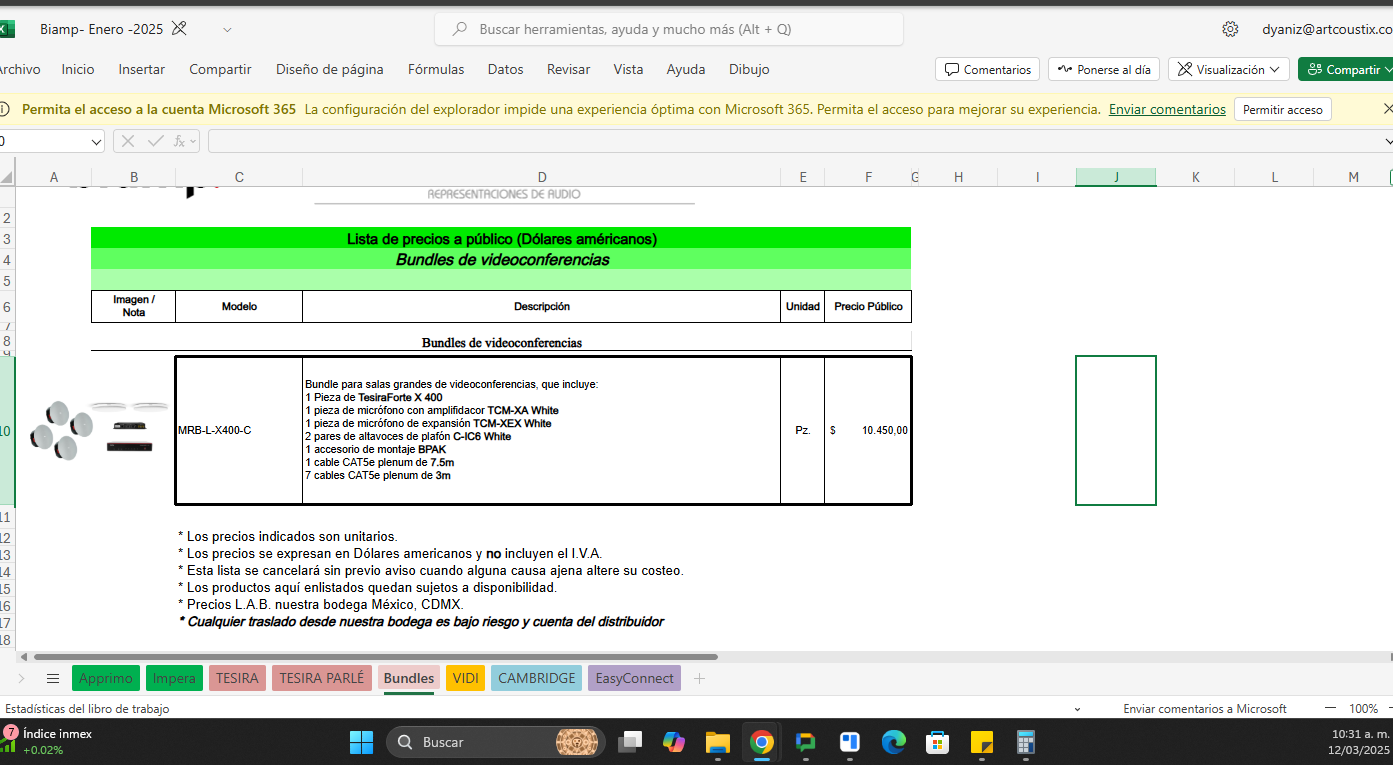Image resolution: width=1393 pixels, height=765 pixels.
Task: Select row 10 header
Action: 7,431
